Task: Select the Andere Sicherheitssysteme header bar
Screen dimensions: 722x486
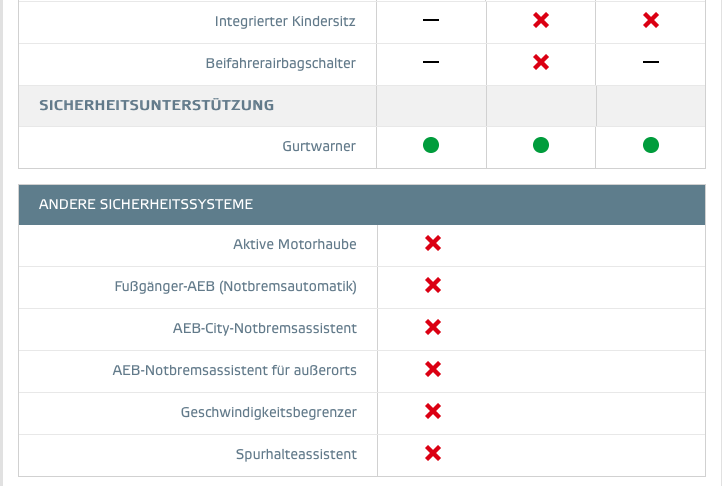Action: point(362,205)
